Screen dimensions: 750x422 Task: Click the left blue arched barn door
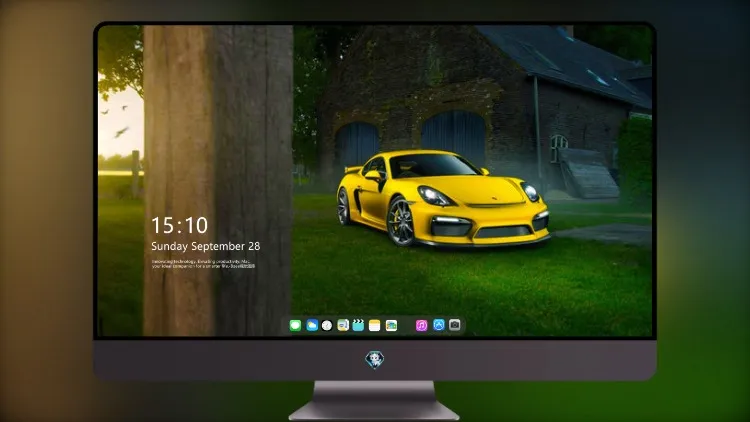click(x=357, y=145)
